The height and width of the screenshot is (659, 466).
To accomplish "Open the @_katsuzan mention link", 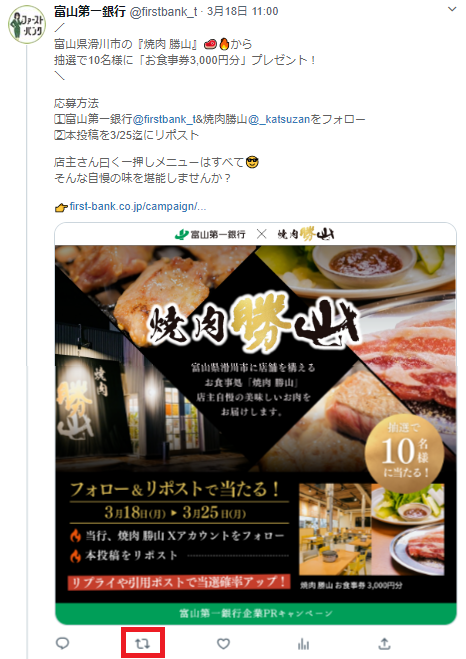I will (x=279, y=119).
